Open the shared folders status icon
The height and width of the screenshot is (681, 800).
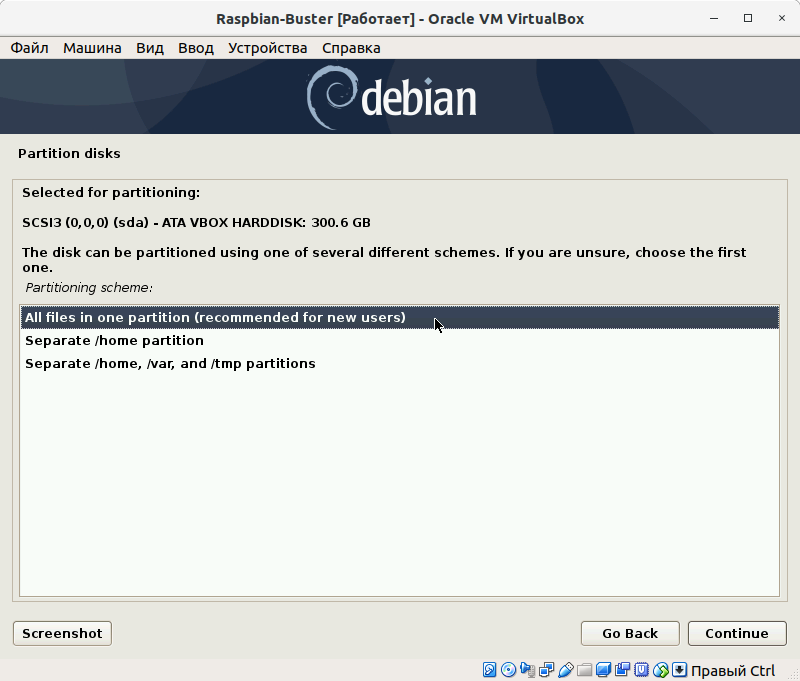tap(585, 670)
